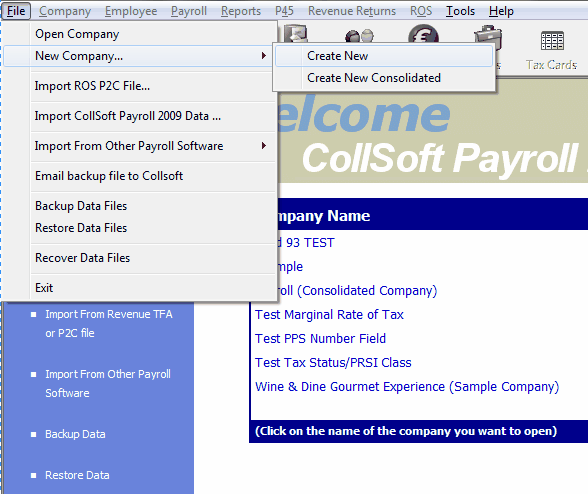Screen dimensions: 588x494
Task: Open Wine & Dine Gourmet Experience company
Action: click(407, 387)
